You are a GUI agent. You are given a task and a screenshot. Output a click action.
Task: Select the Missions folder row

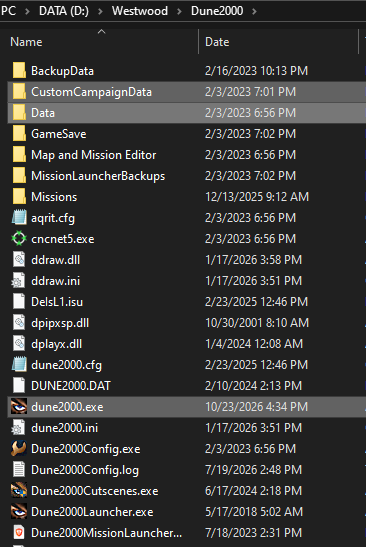187,197
